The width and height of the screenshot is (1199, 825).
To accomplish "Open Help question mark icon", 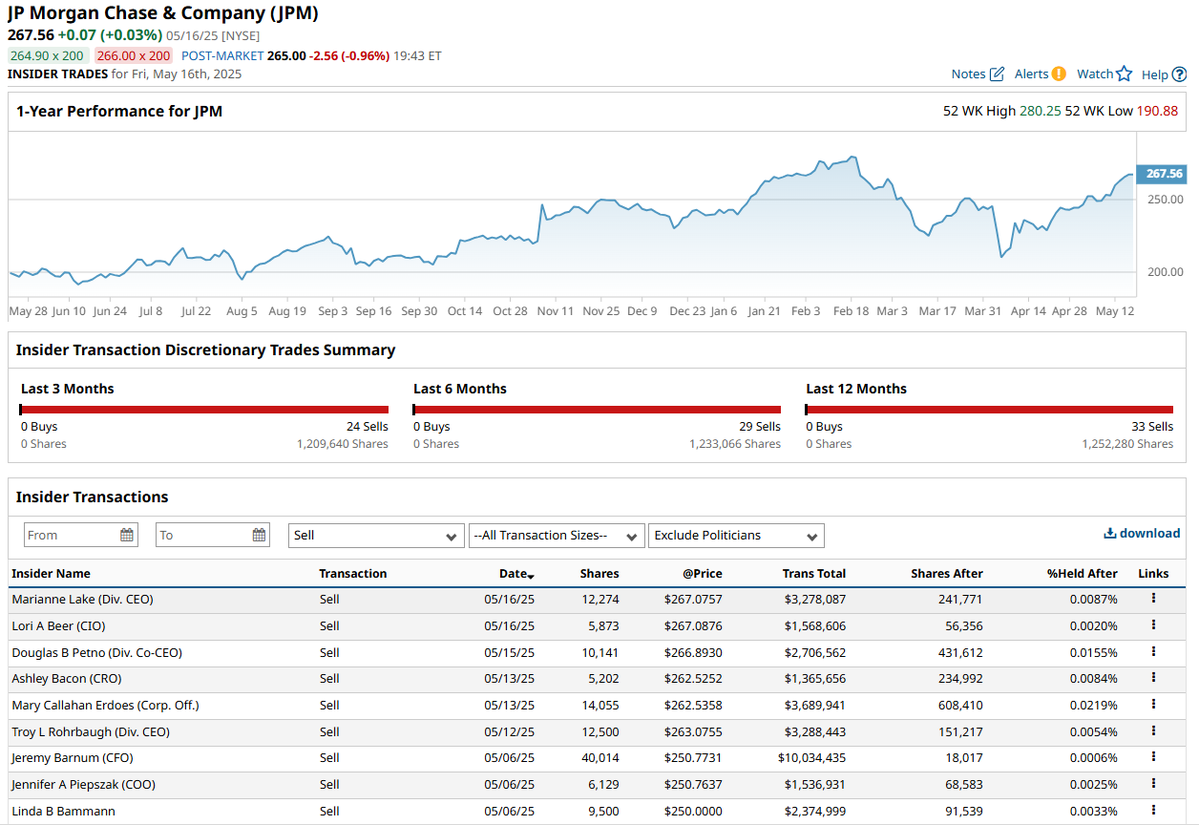I will tap(1179, 74).
